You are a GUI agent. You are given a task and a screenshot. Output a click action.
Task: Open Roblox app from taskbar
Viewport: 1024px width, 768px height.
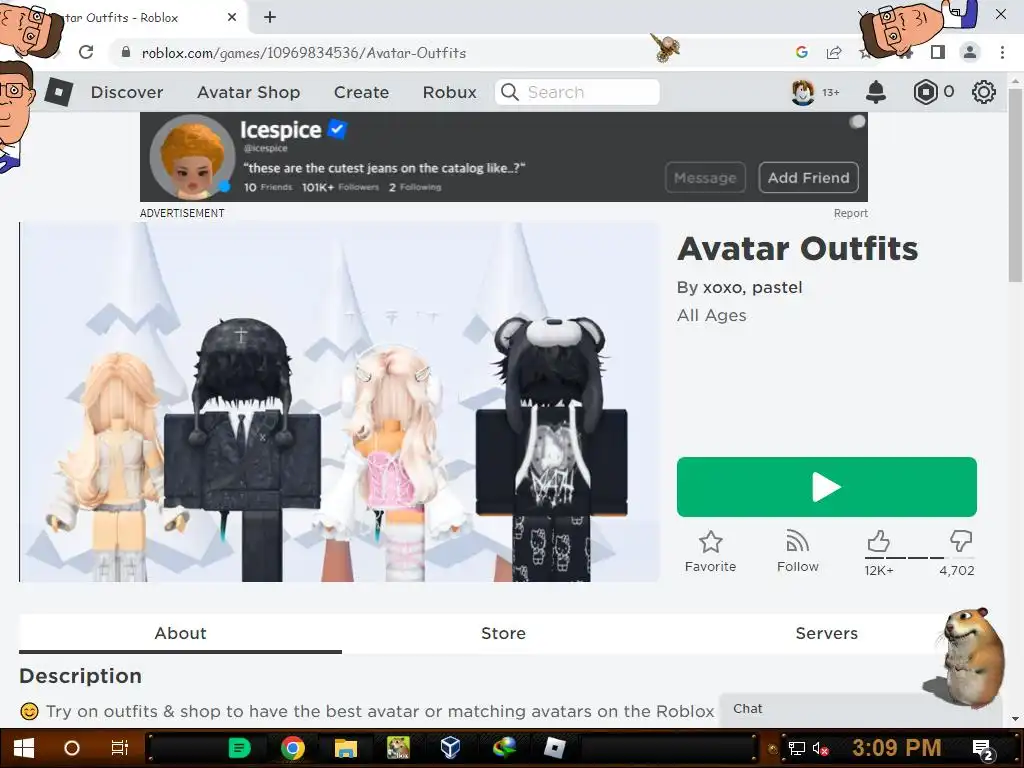tap(554, 748)
